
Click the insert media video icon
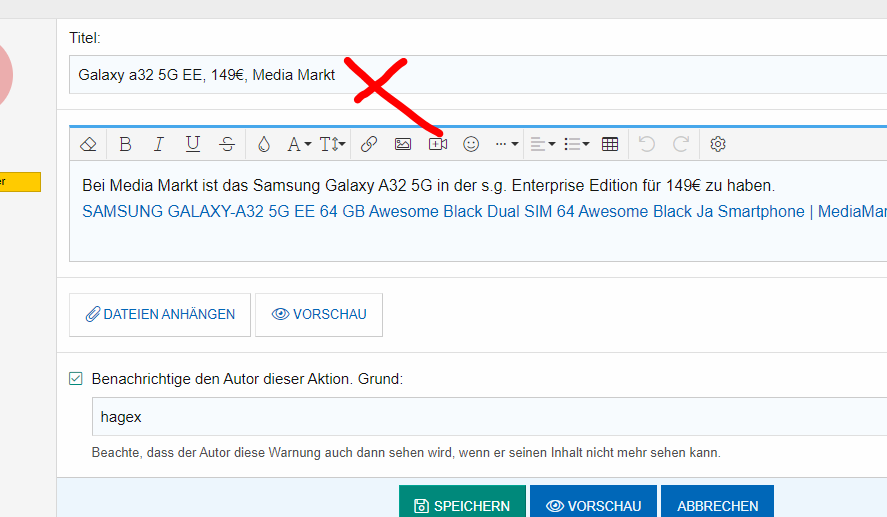pyautogui.click(x=437, y=144)
